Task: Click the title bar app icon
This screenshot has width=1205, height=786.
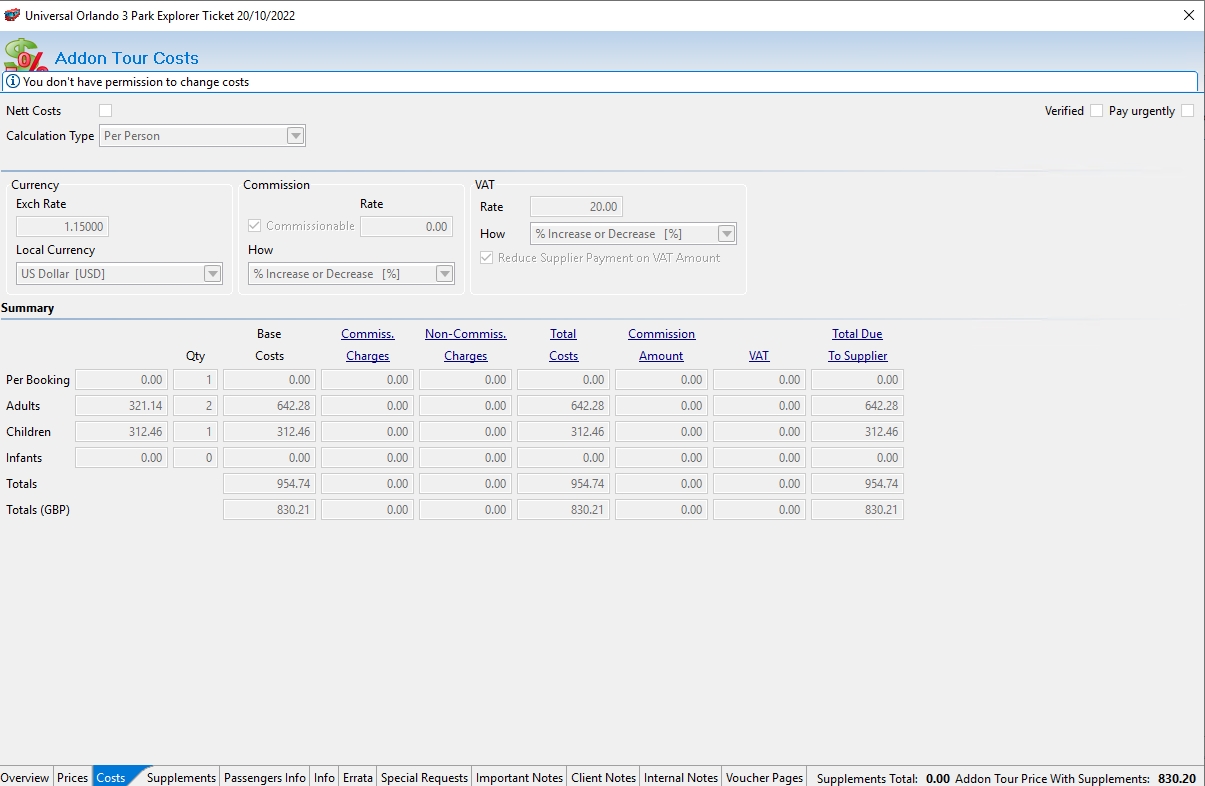Action: [x=12, y=15]
